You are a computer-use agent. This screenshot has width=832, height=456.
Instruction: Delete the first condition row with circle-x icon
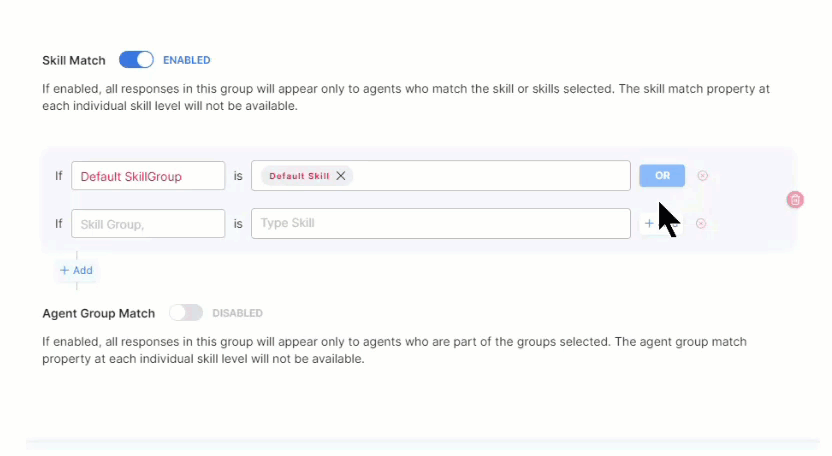click(702, 176)
